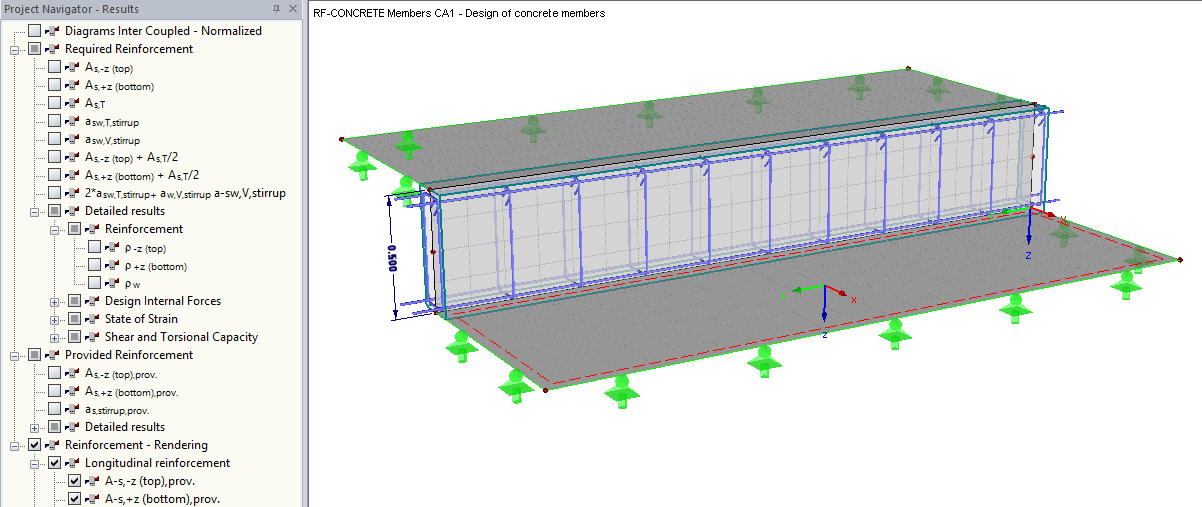The image size is (1202, 507).
Task: Select the 'Design Internal Forces' label
Action: (163, 301)
